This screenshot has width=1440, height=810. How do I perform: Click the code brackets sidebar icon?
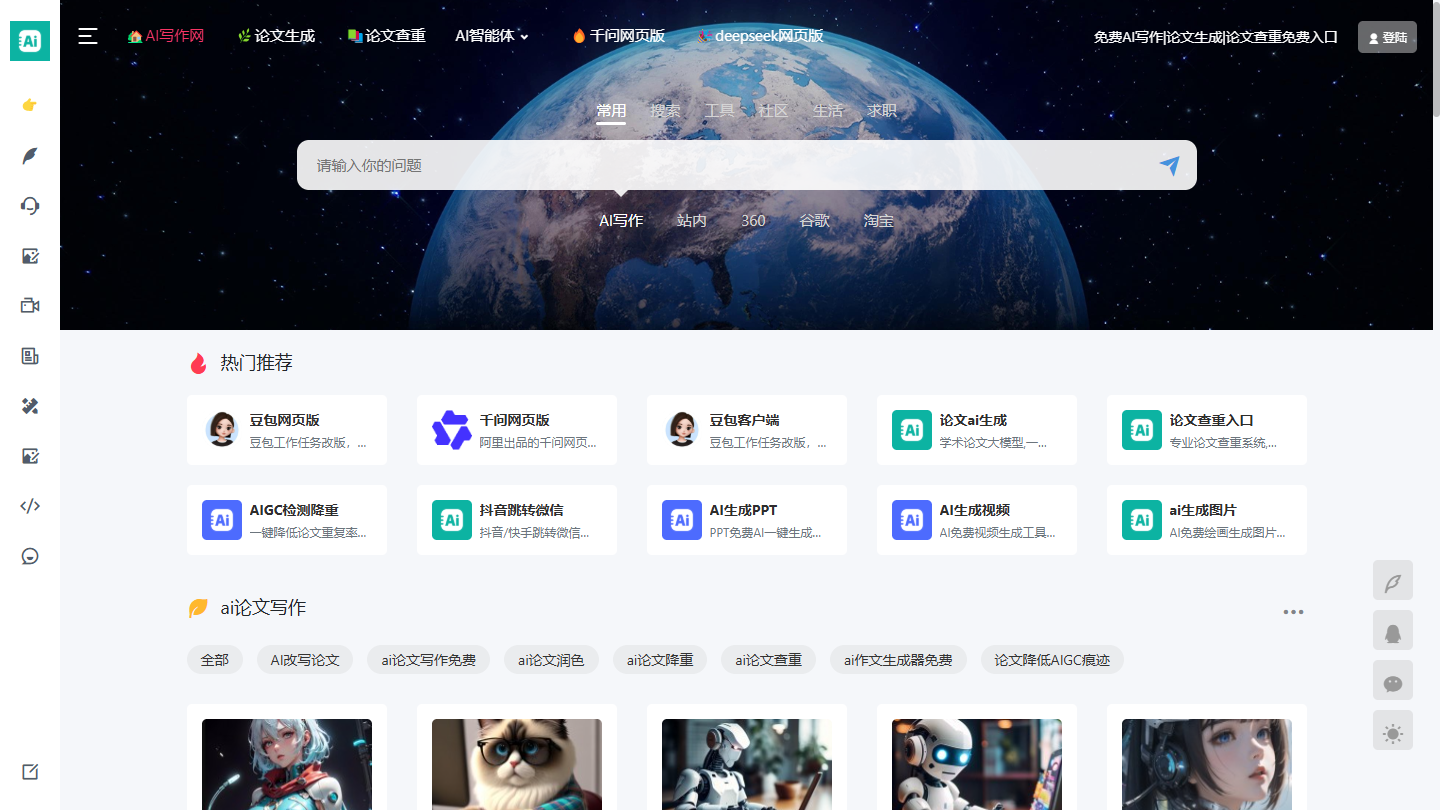[x=30, y=506]
